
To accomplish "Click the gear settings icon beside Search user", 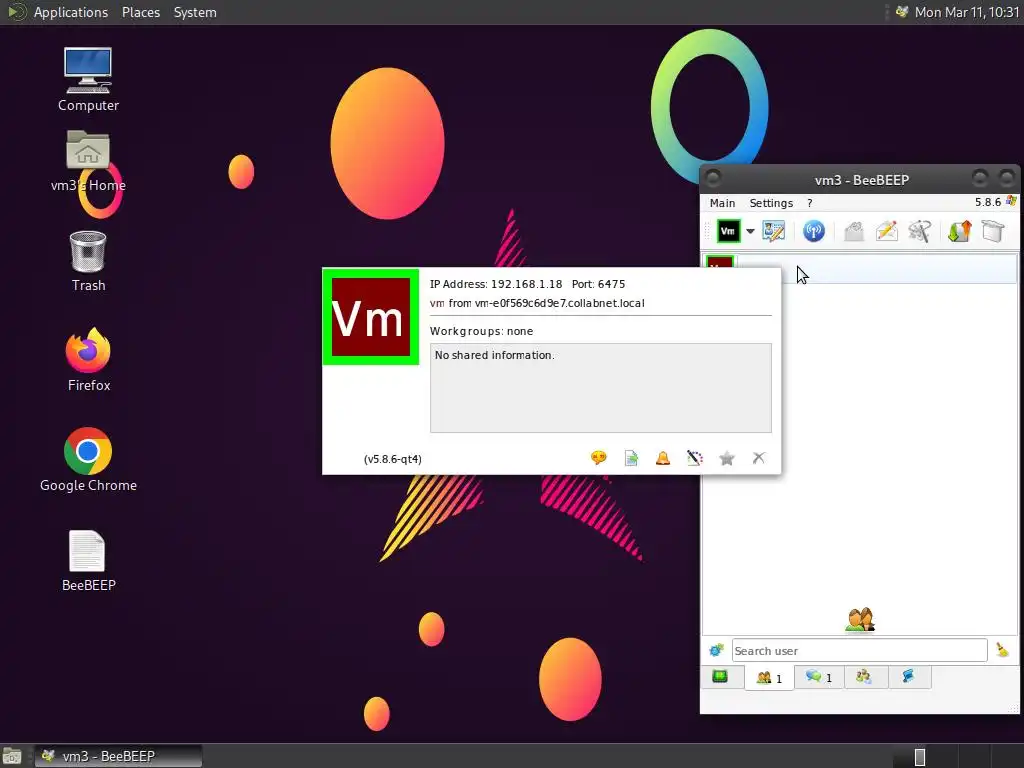I will coord(716,650).
